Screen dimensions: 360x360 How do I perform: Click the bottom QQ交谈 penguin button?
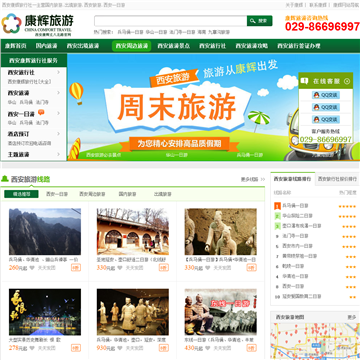[x=326, y=119]
